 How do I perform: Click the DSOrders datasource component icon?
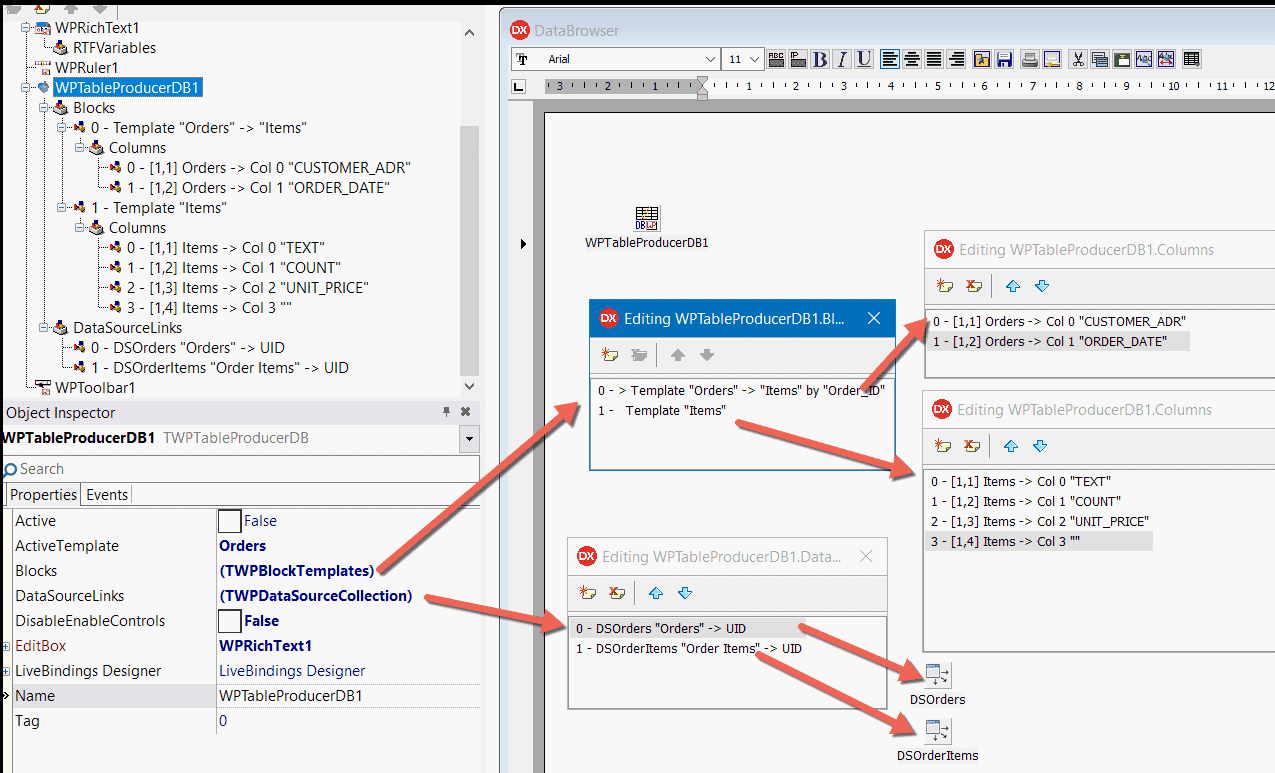click(x=937, y=675)
